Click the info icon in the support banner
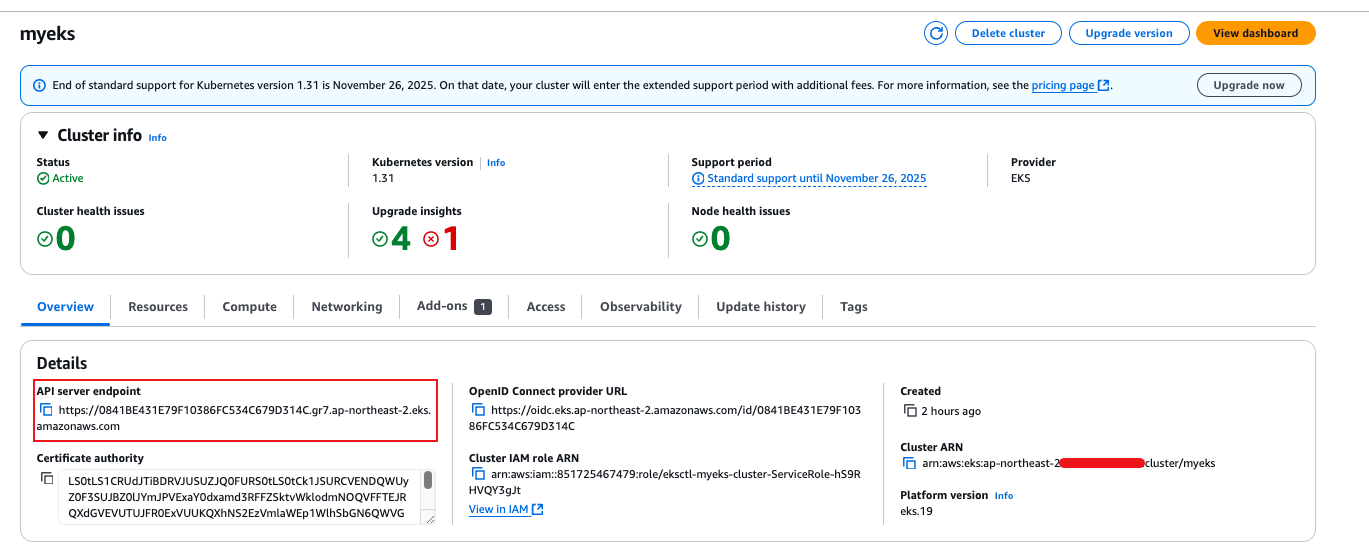This screenshot has height=557, width=1369. pos(39,86)
